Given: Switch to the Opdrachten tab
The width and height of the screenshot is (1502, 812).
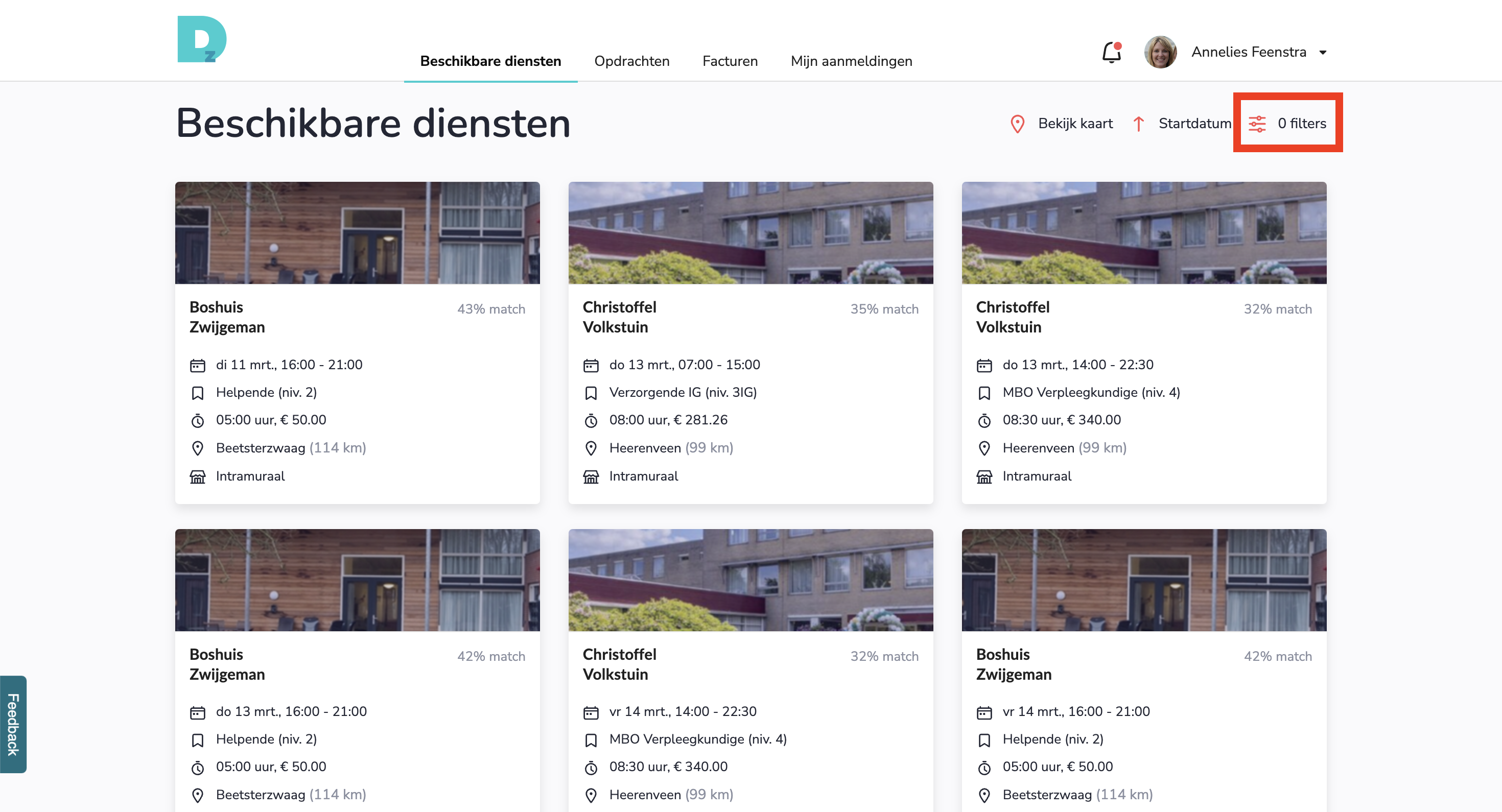Looking at the screenshot, I should pos(631,61).
